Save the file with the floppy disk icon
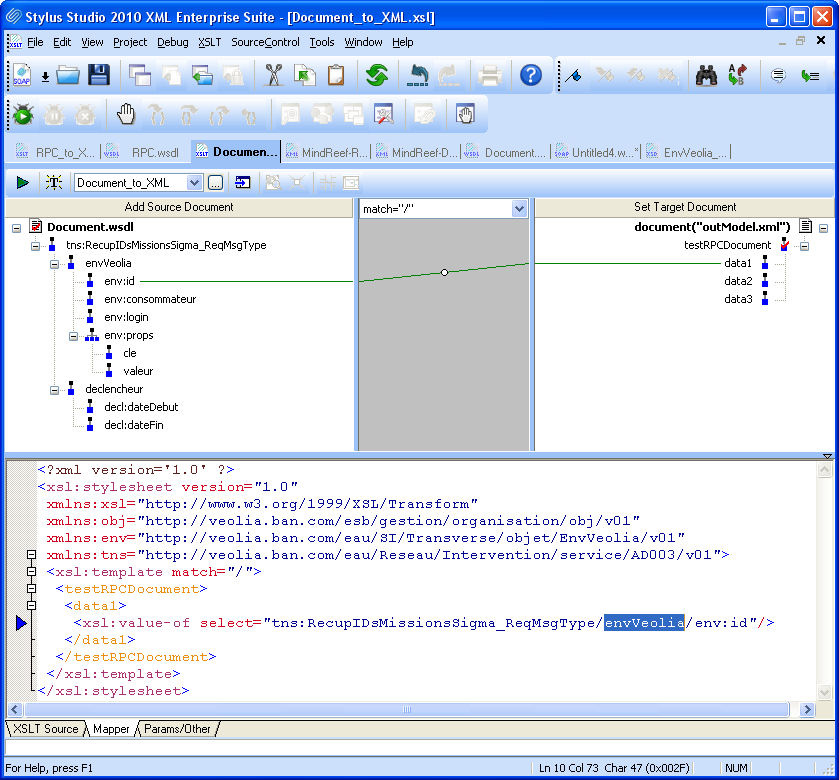The image size is (839, 780). tap(98, 75)
